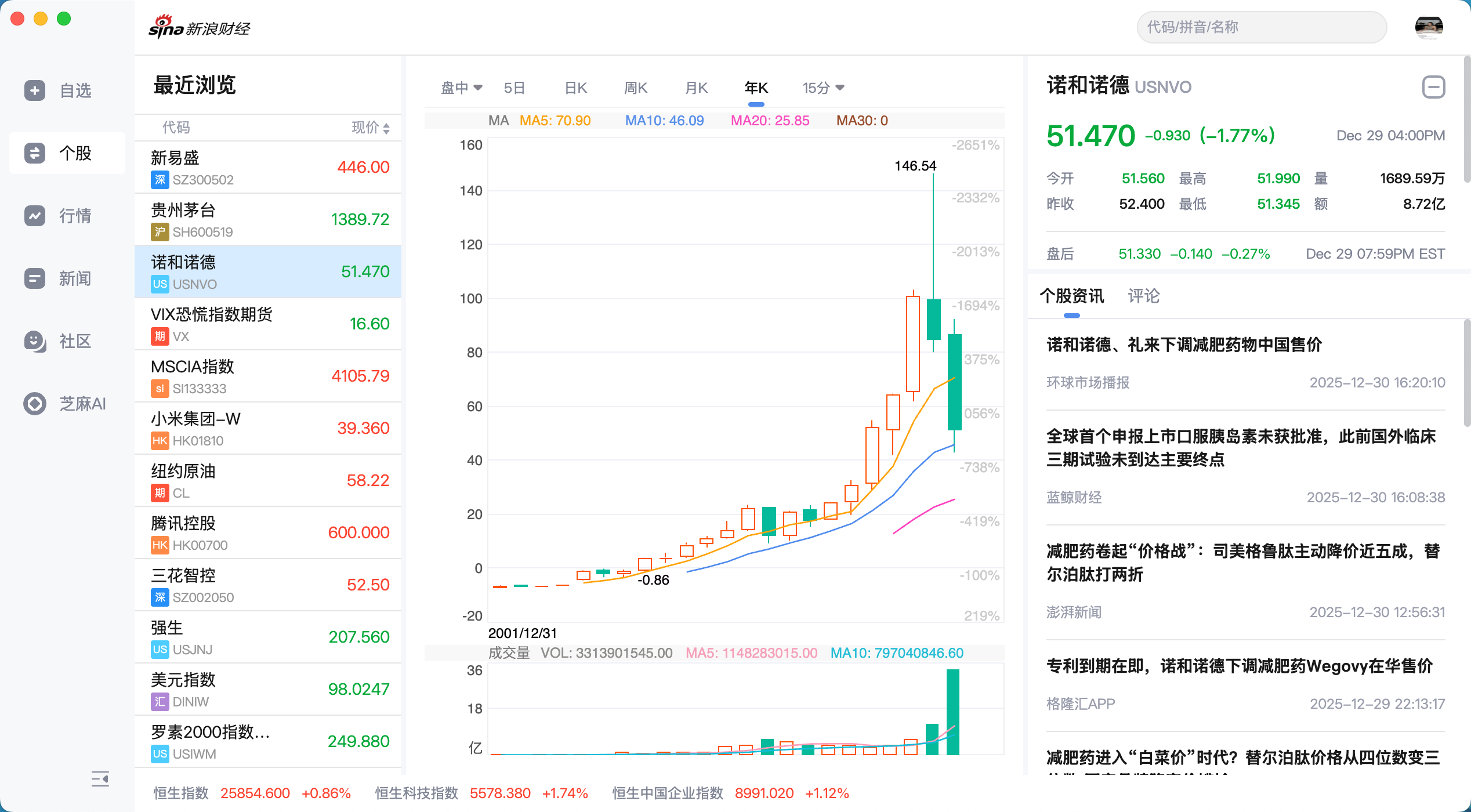Switch to the 评论 comments tab
Screen dimensions: 1471x812
(1143, 296)
